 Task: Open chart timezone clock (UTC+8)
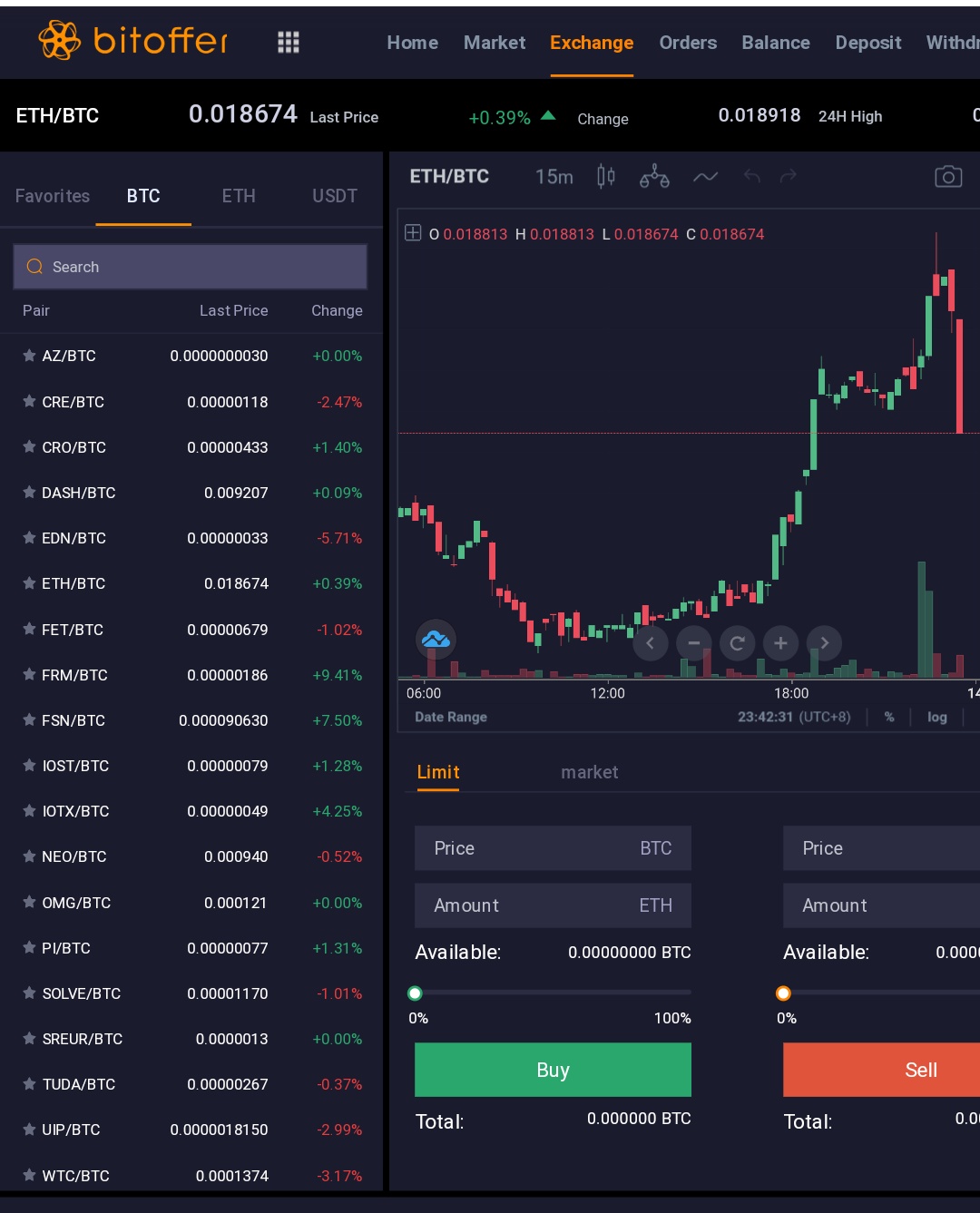click(x=794, y=717)
